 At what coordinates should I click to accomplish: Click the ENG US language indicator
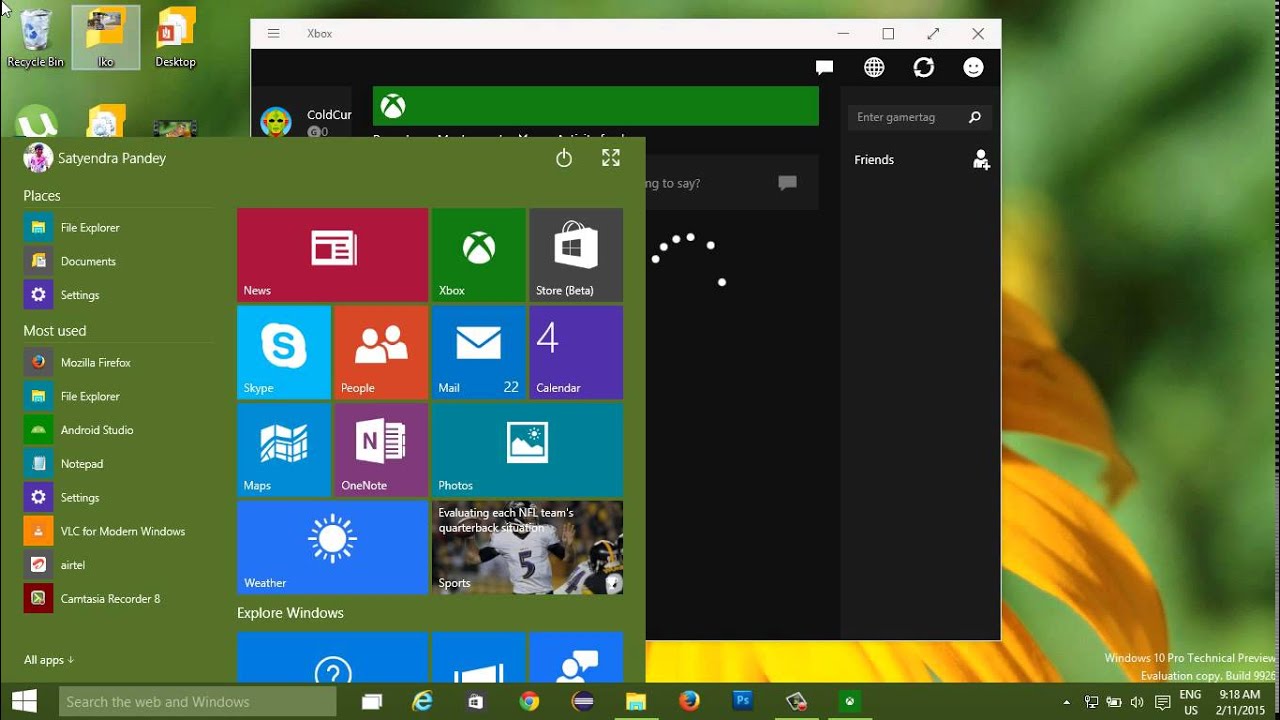[1190, 702]
